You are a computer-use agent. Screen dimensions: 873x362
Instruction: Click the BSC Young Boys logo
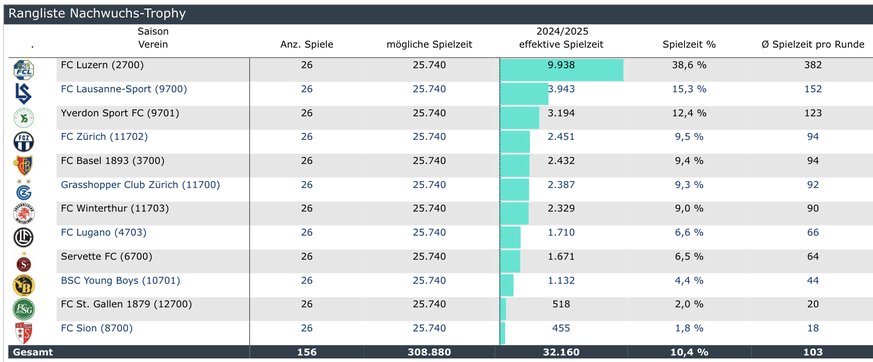tap(23, 285)
